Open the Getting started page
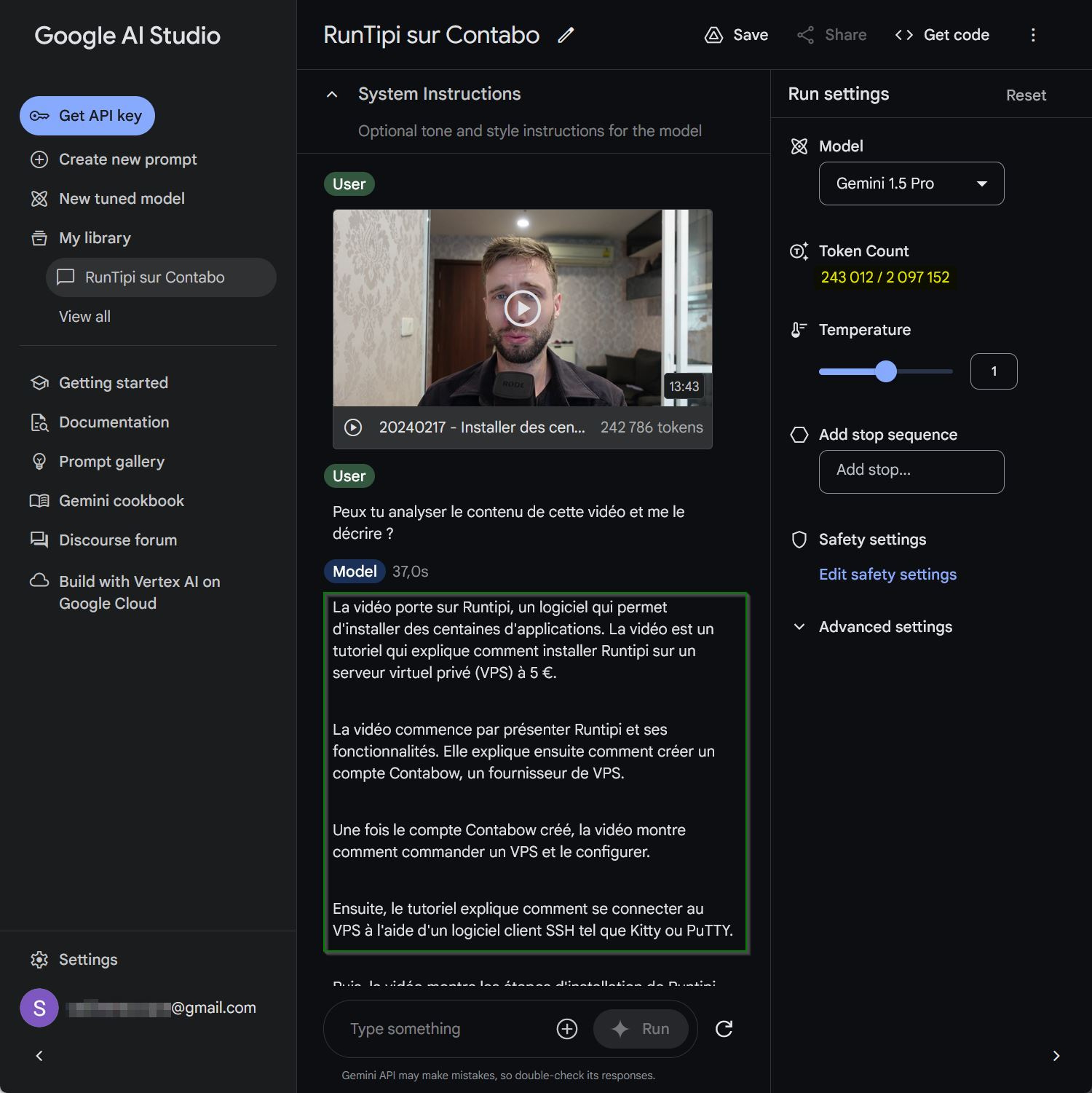Image resolution: width=1092 pixels, height=1093 pixels. [x=114, y=383]
